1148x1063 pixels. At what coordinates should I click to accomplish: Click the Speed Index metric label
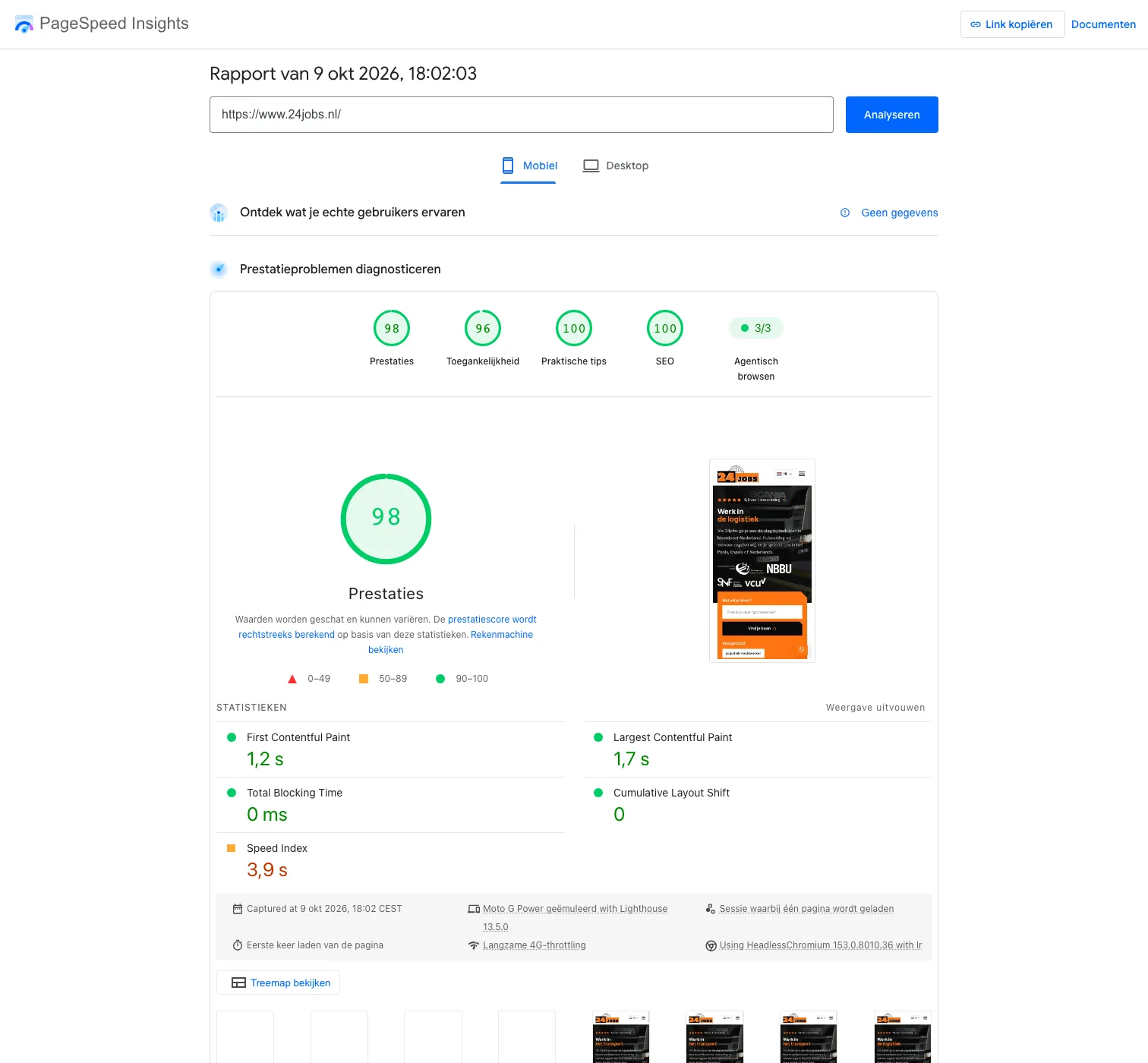[277, 848]
